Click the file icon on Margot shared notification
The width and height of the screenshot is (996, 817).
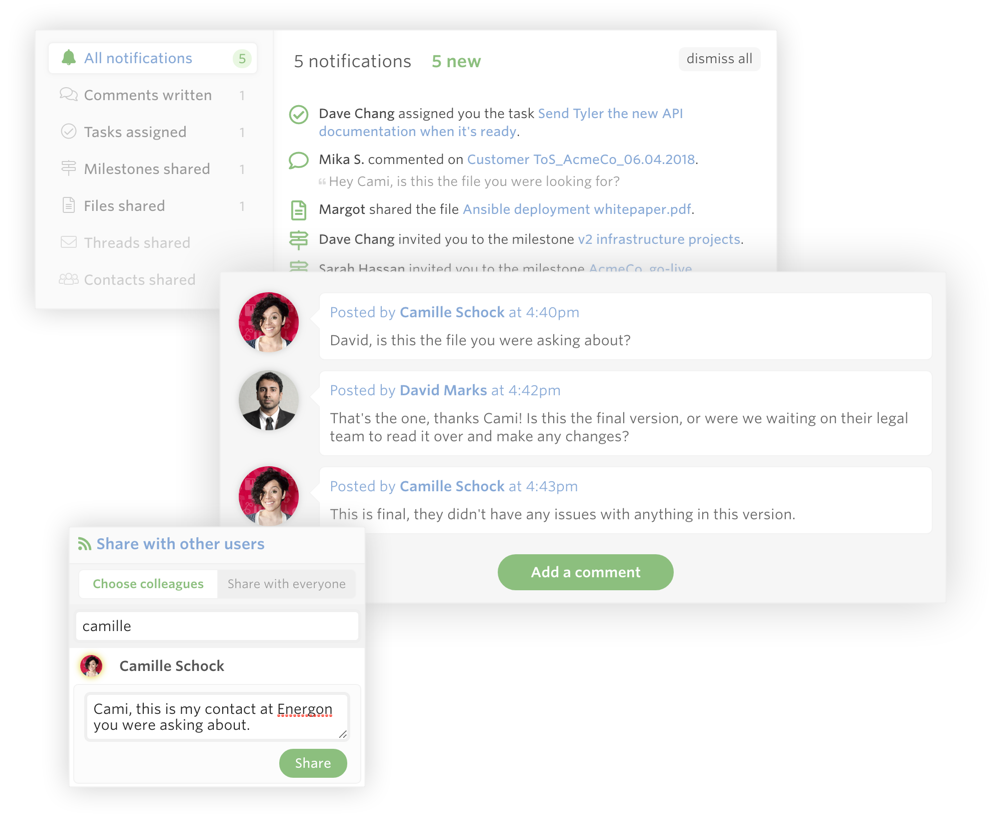pyautogui.click(x=299, y=210)
